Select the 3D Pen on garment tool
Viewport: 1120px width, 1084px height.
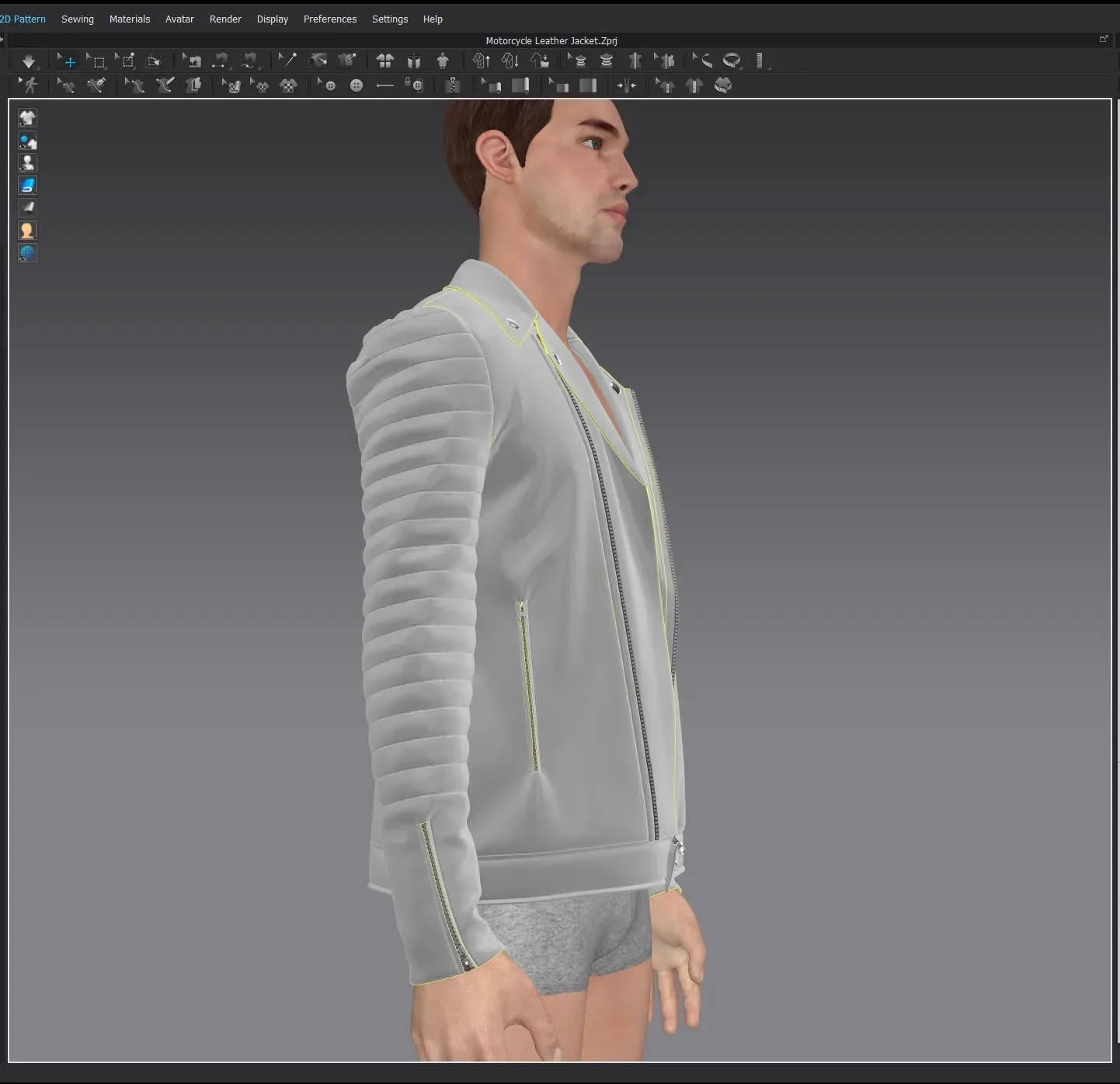tap(96, 85)
